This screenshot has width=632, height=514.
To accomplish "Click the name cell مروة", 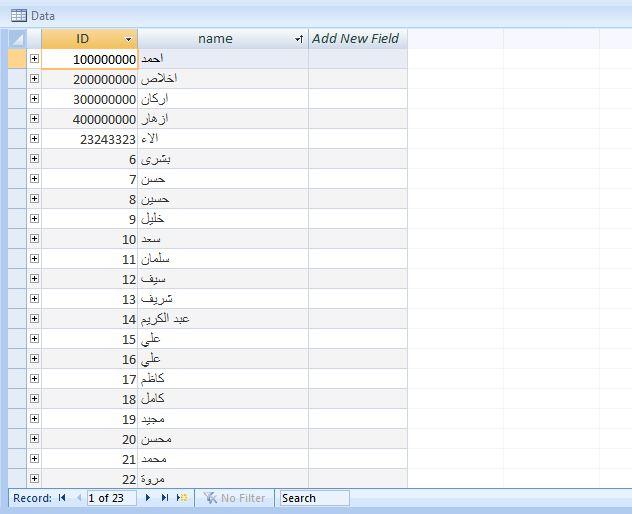I will (223, 479).
